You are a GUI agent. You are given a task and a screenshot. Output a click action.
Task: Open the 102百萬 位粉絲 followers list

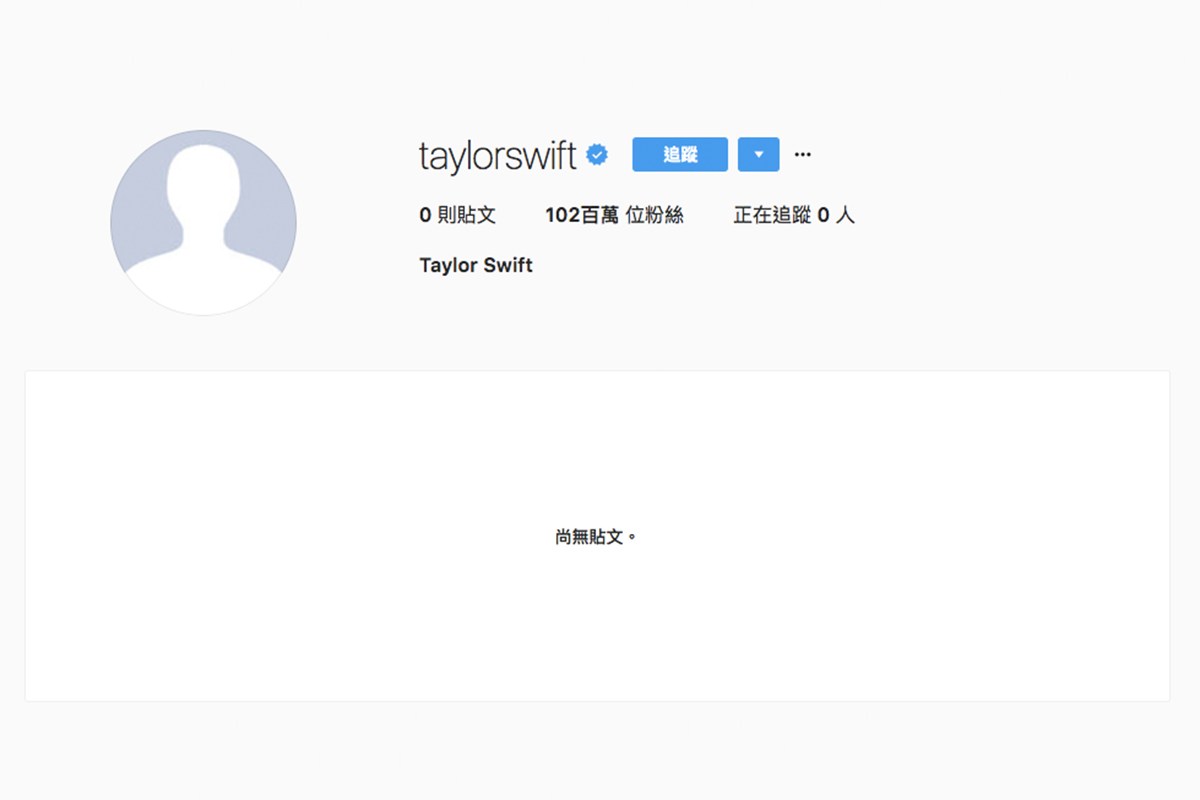[x=614, y=215]
